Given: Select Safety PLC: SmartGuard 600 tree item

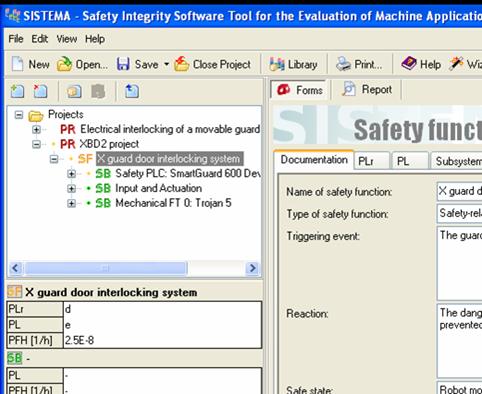Looking at the screenshot, I should point(188,173).
